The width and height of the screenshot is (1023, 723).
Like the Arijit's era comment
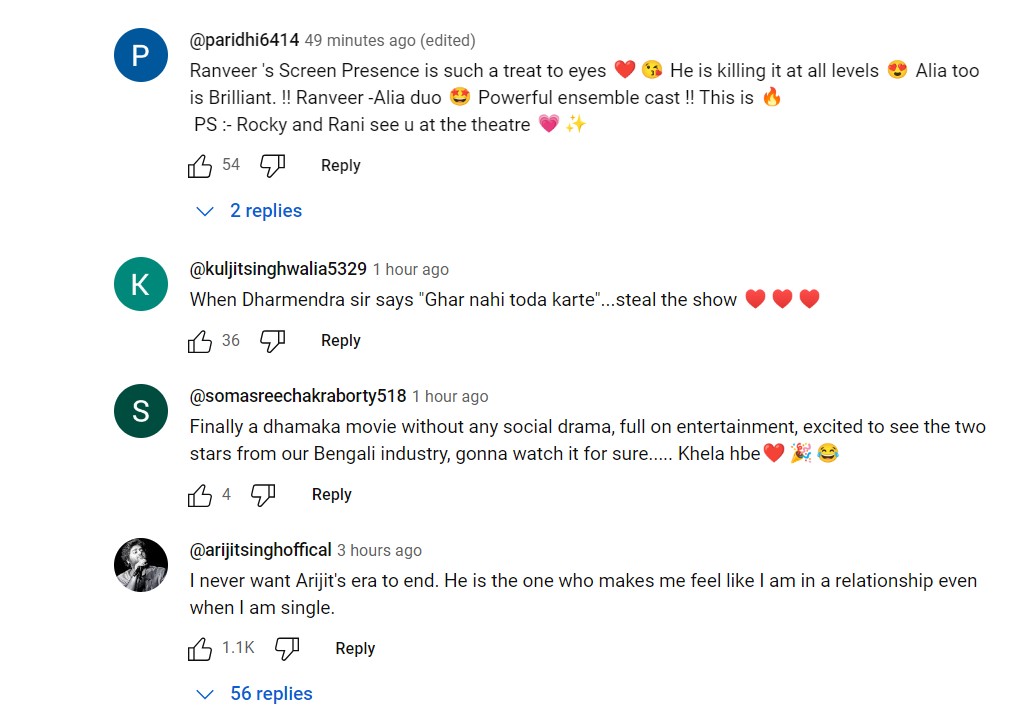(200, 649)
